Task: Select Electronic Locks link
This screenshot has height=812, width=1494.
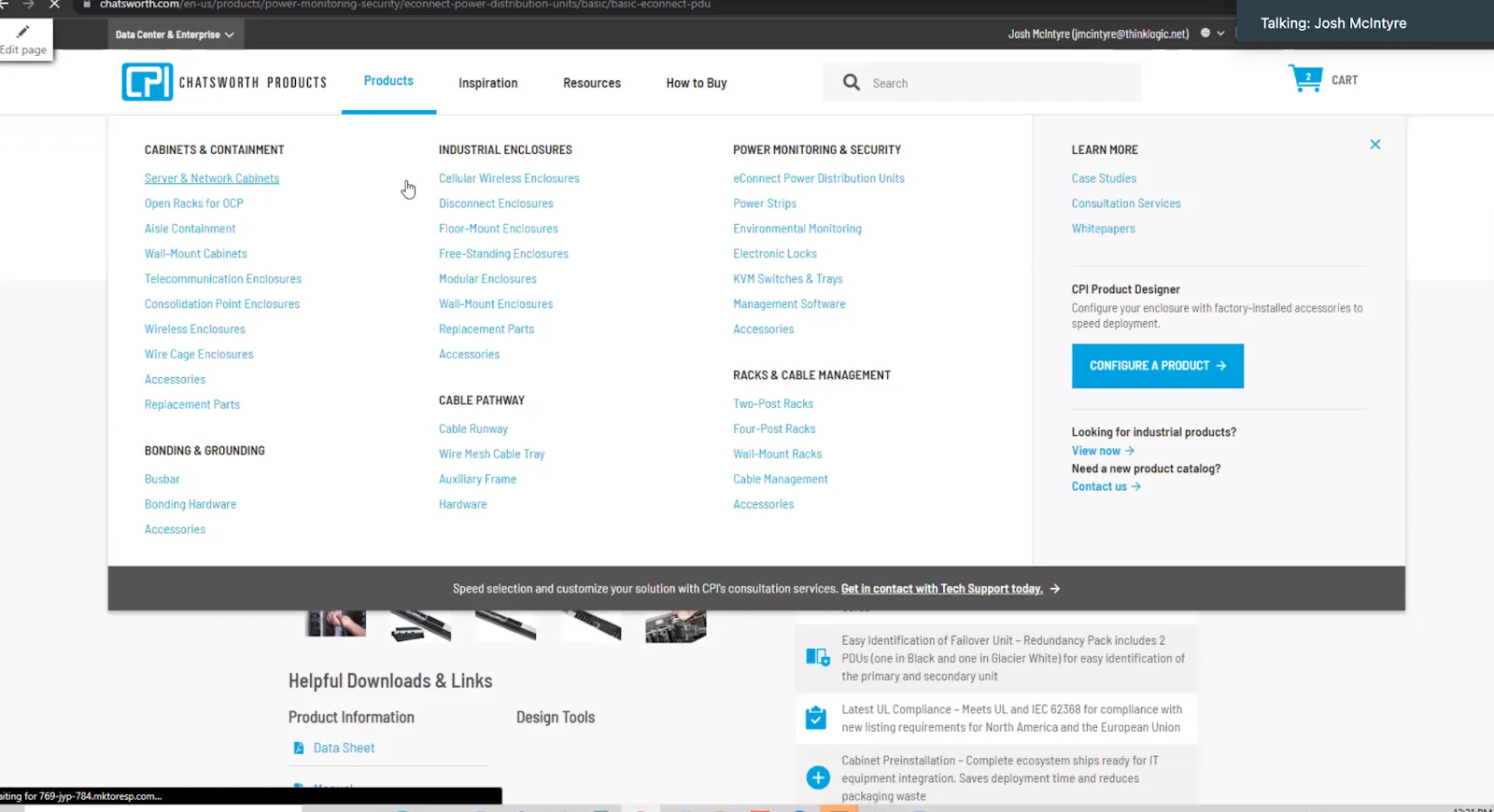Action: [775, 254]
